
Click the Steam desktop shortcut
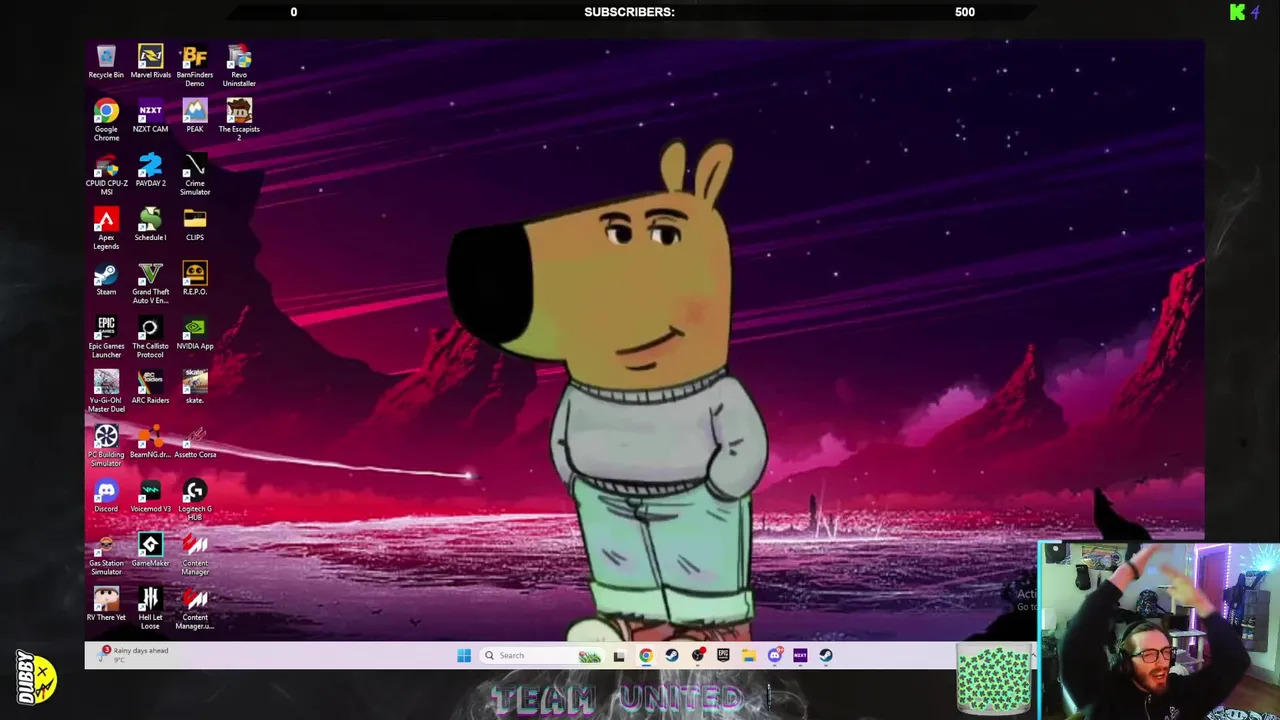[106, 278]
